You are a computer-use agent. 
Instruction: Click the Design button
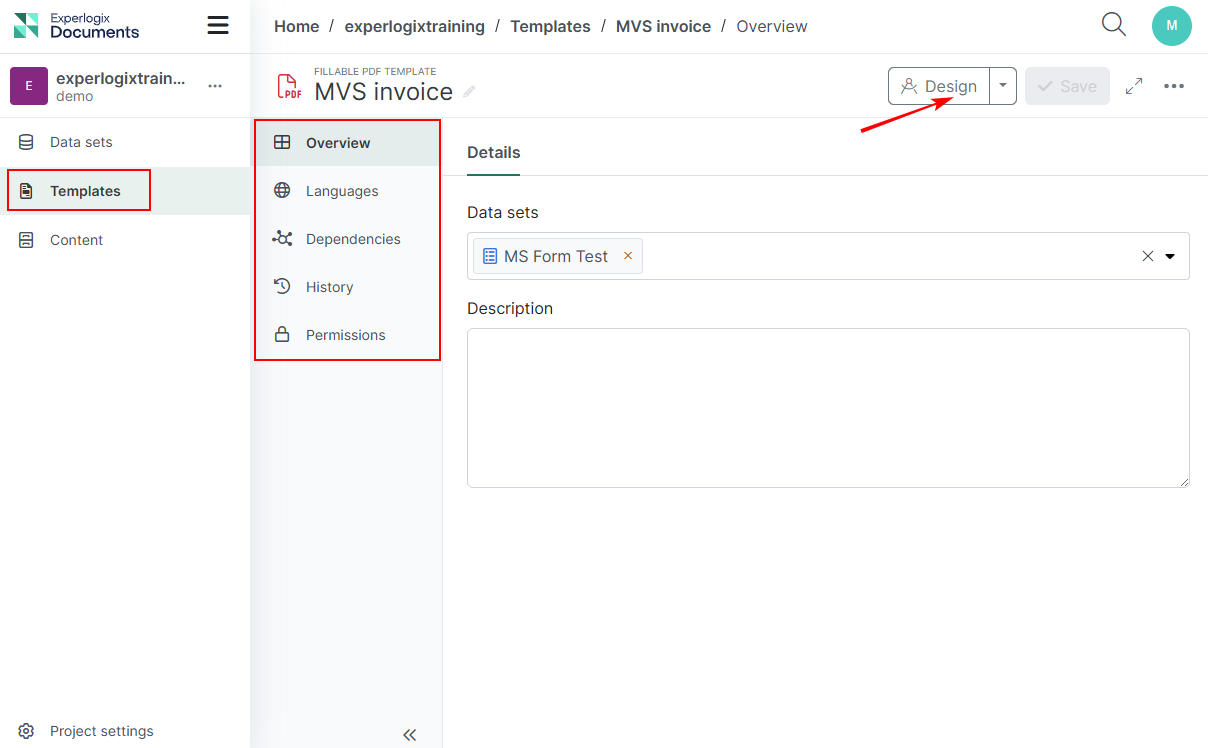pos(939,86)
